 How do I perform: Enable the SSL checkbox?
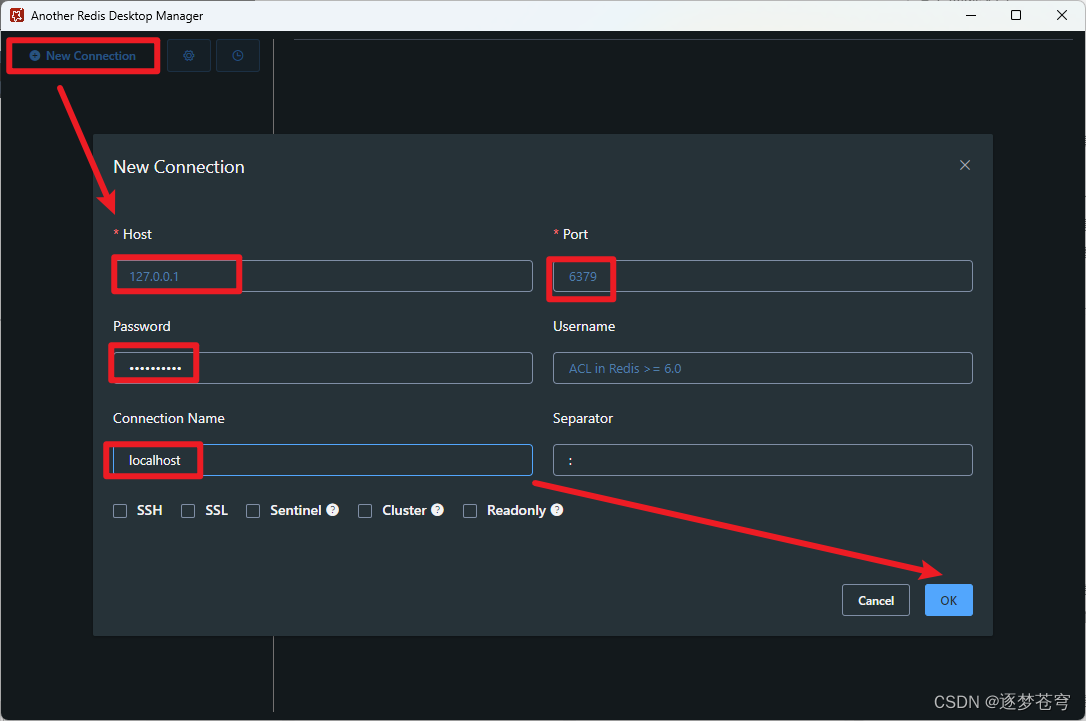(188, 511)
